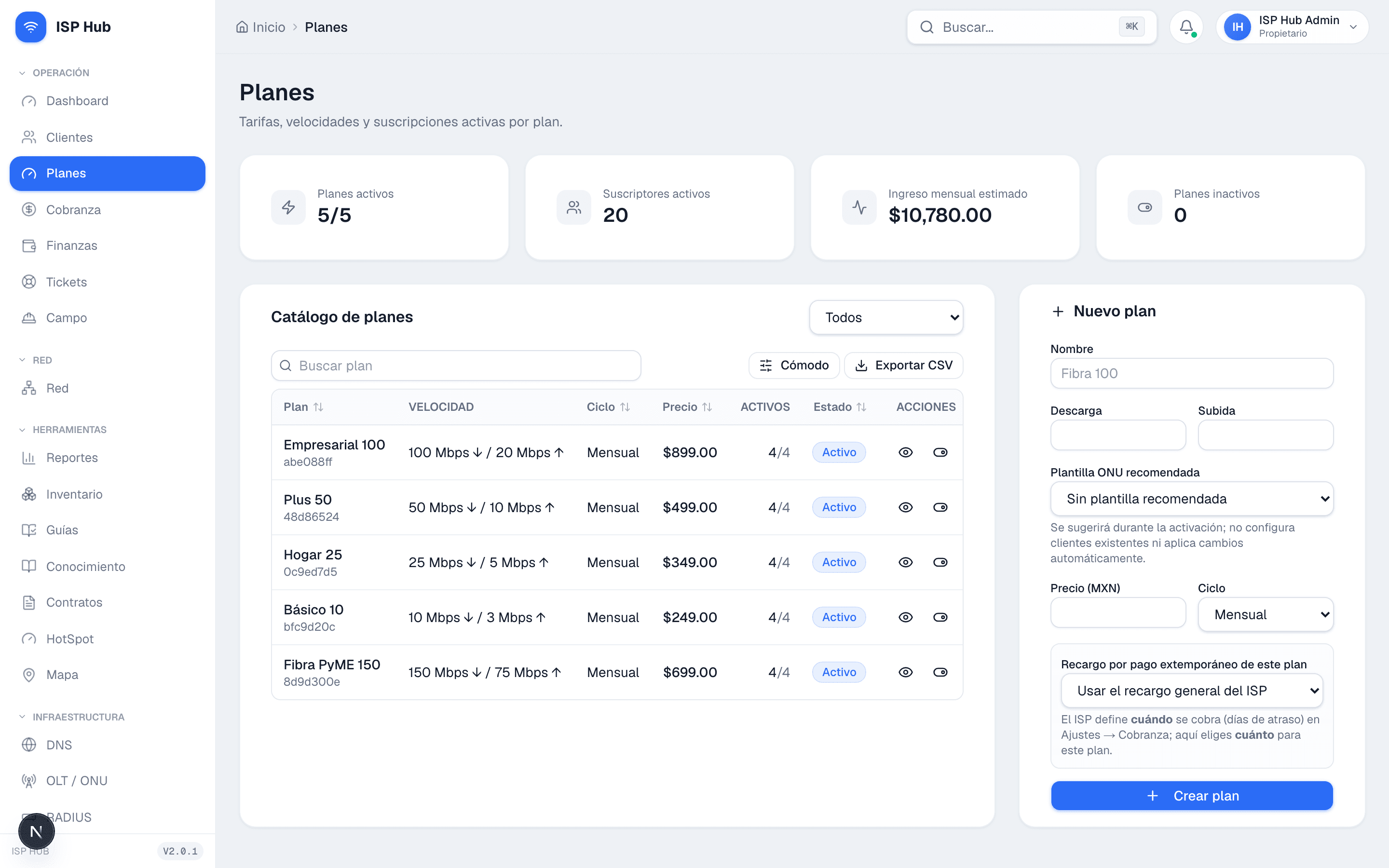This screenshot has width=1389, height=868.
Task: Toggle Fibra PyME 150 plan status
Action: tap(940, 672)
